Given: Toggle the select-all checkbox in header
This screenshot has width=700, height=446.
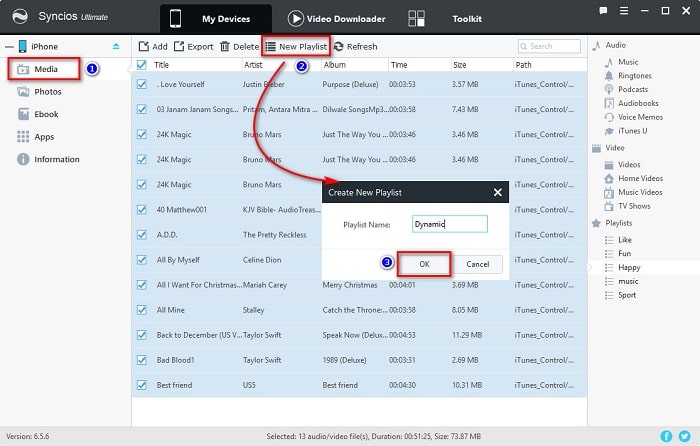Looking at the screenshot, I should (x=142, y=65).
